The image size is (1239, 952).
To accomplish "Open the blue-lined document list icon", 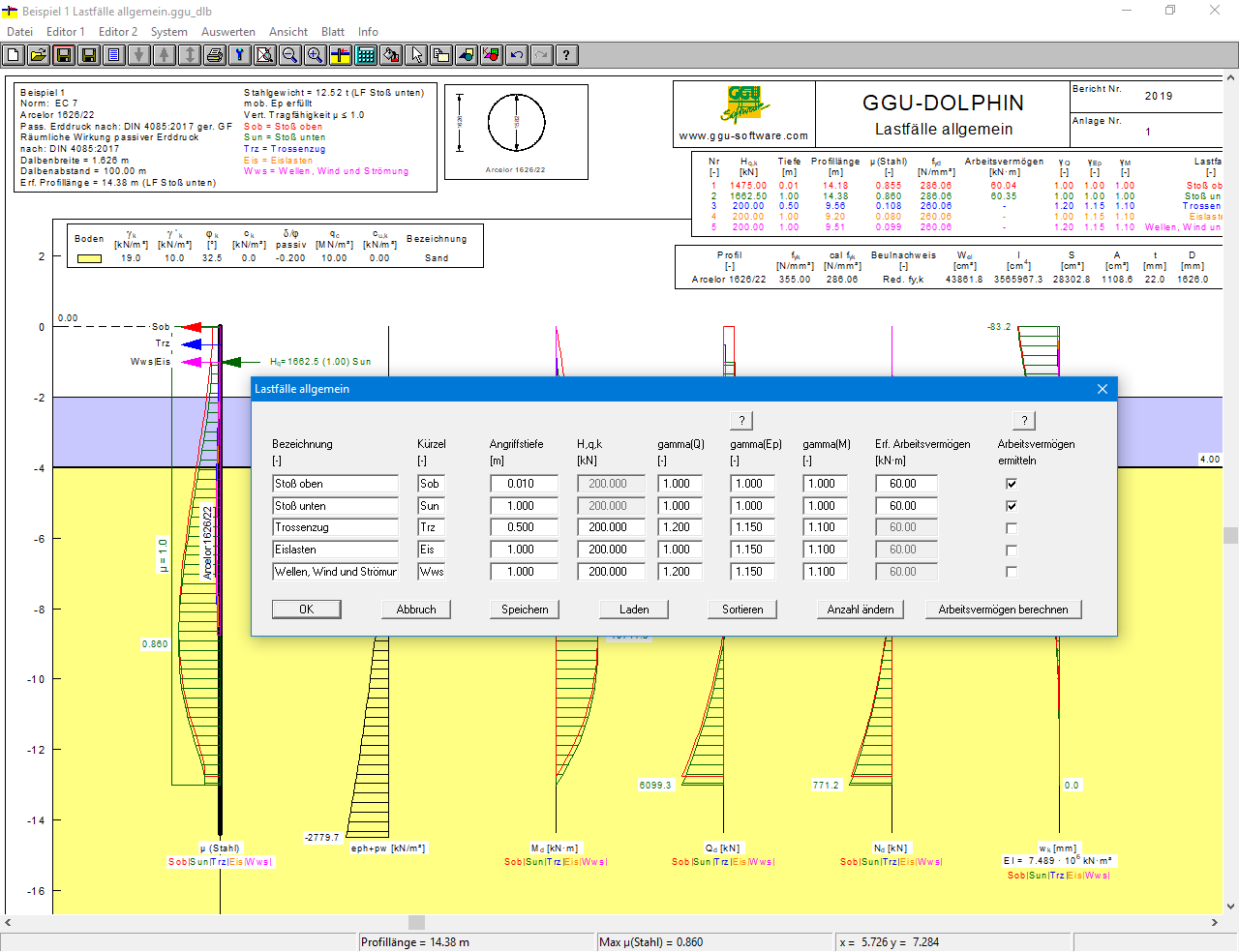I will [x=114, y=55].
